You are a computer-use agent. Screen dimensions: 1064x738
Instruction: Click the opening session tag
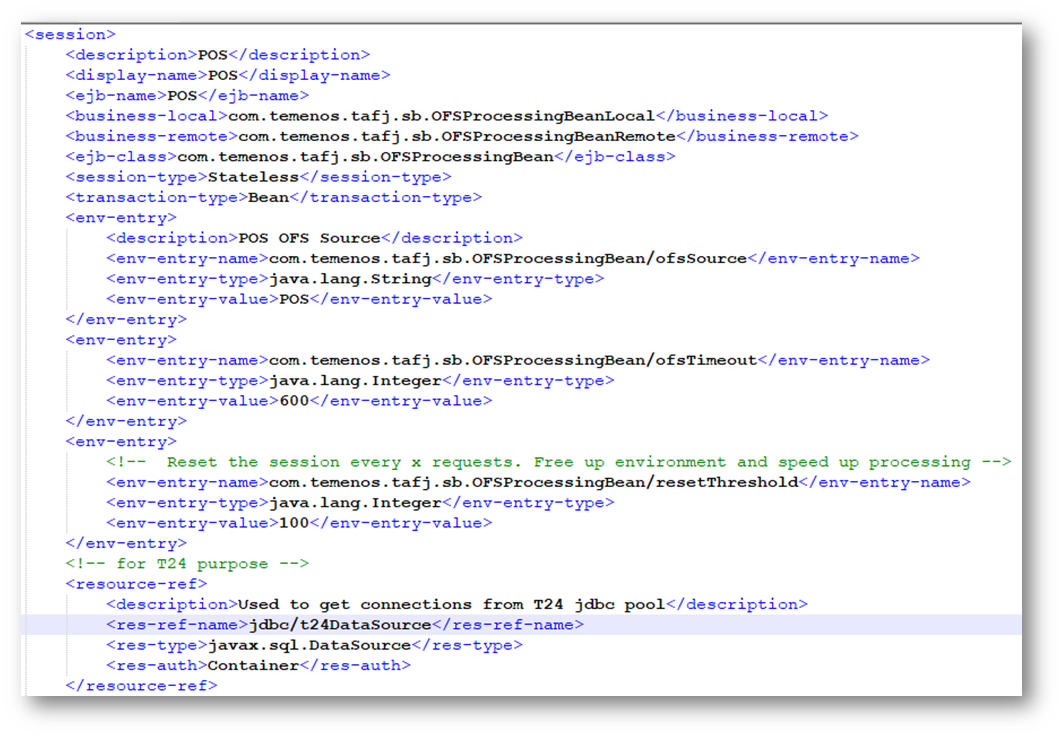click(x=70, y=34)
